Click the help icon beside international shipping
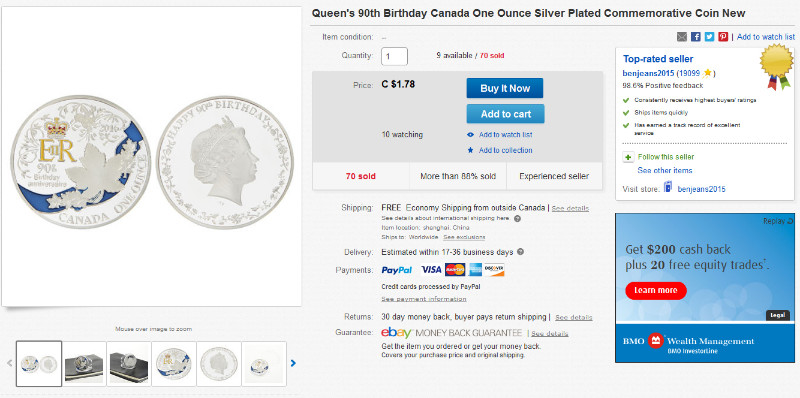This screenshot has height=398, width=800. tap(517, 218)
